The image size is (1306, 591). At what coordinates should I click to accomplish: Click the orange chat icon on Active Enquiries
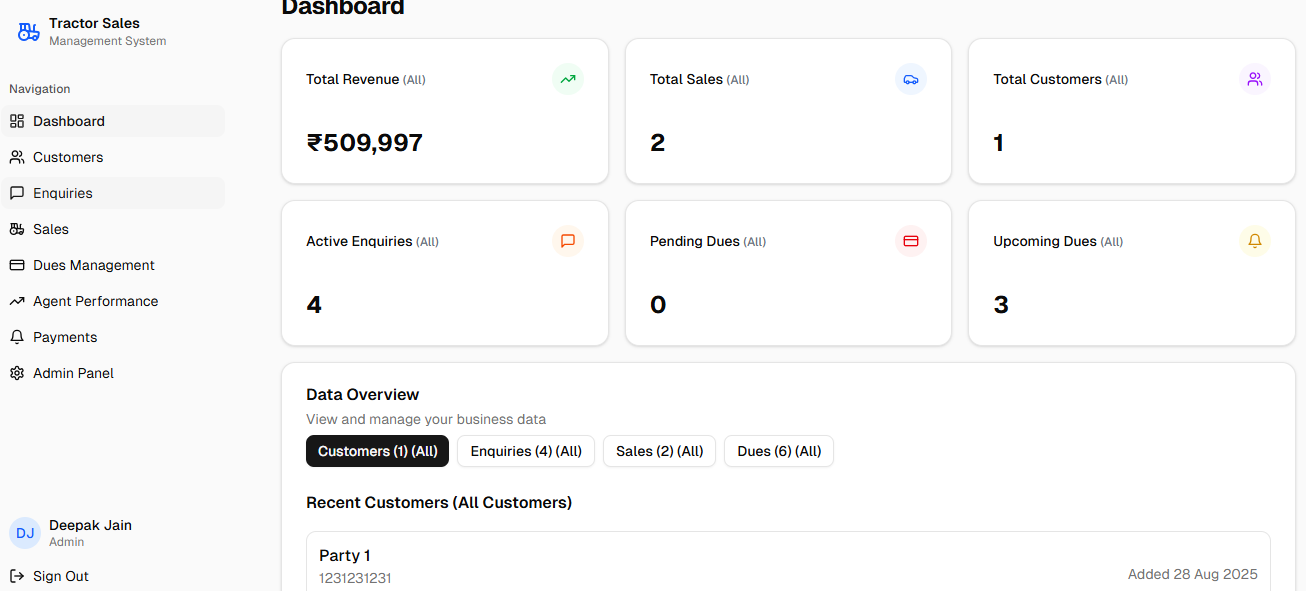click(567, 241)
